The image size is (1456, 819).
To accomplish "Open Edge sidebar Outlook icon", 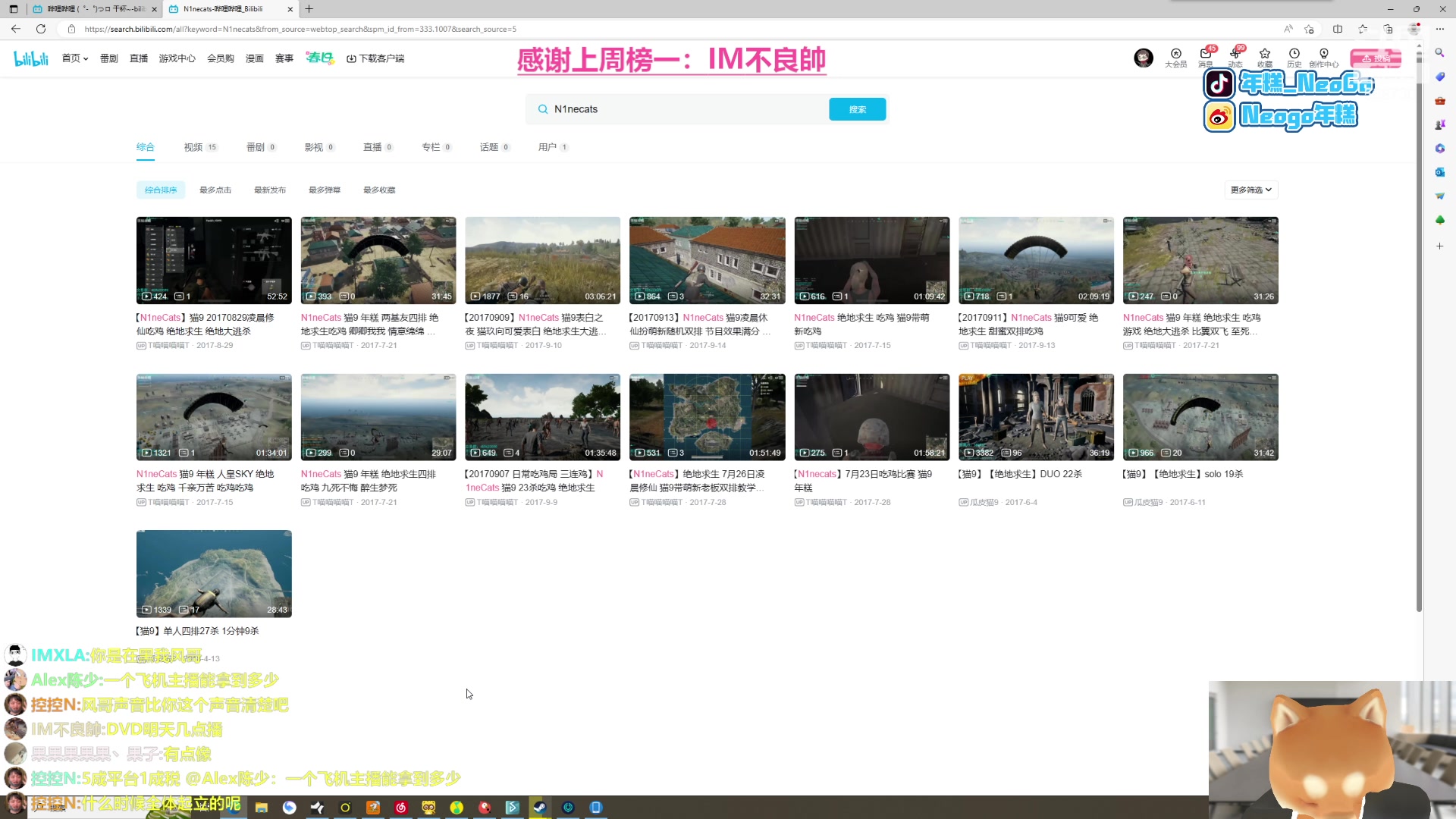I will click(x=1439, y=172).
